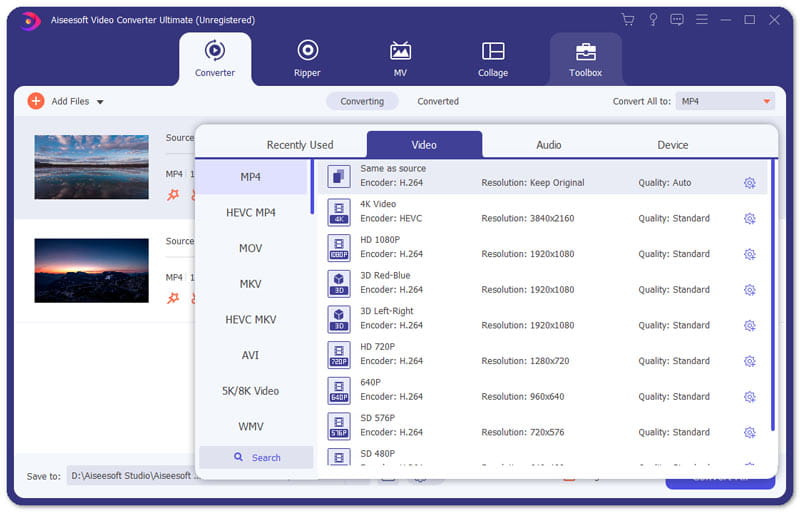The width and height of the screenshot is (800, 512).
Task: Click the sunset mountain video thumbnail
Action: tap(91, 271)
